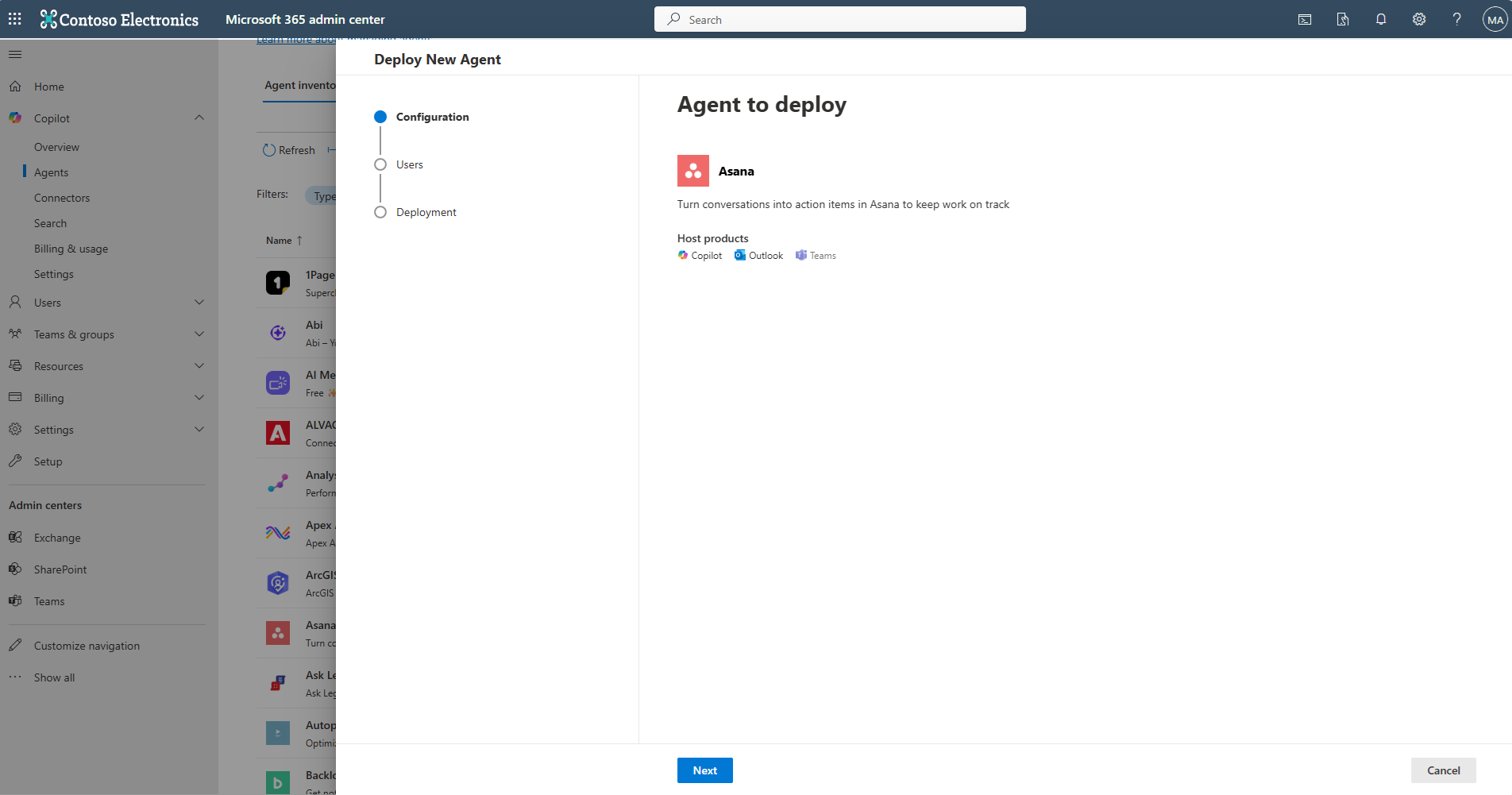Click inside the top Search field
This screenshot has height=795, width=1512.
839,18
